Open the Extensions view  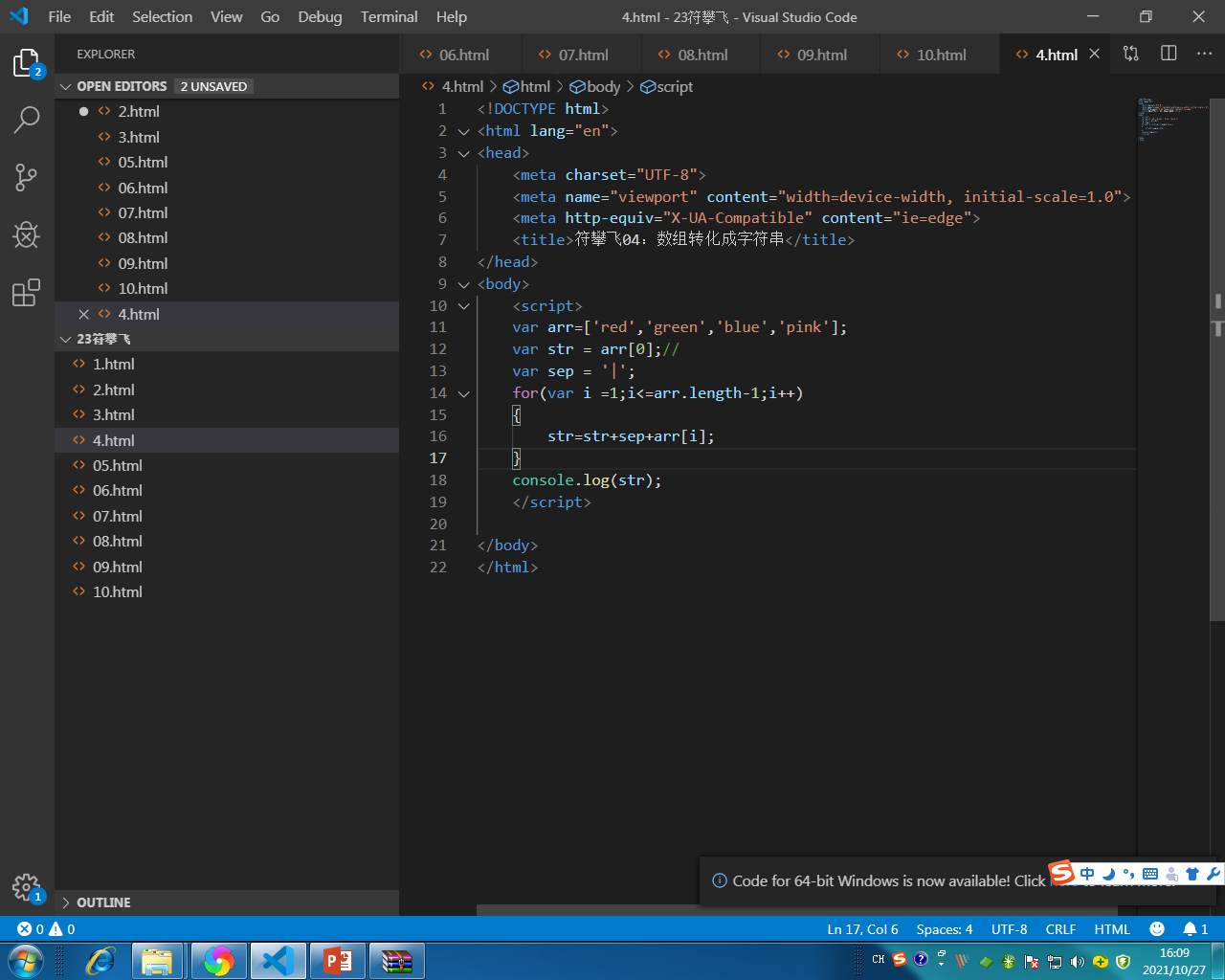click(x=27, y=292)
